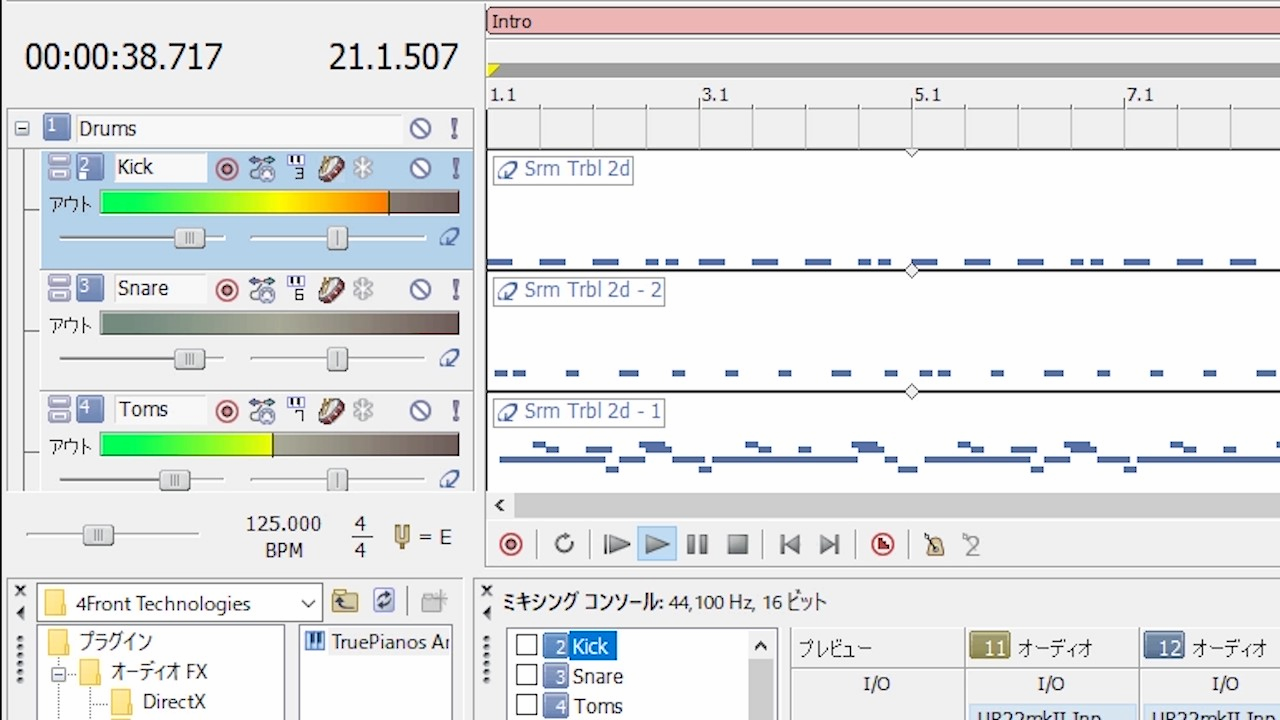
Task: Arm recording on the Kick track
Action: 227,168
